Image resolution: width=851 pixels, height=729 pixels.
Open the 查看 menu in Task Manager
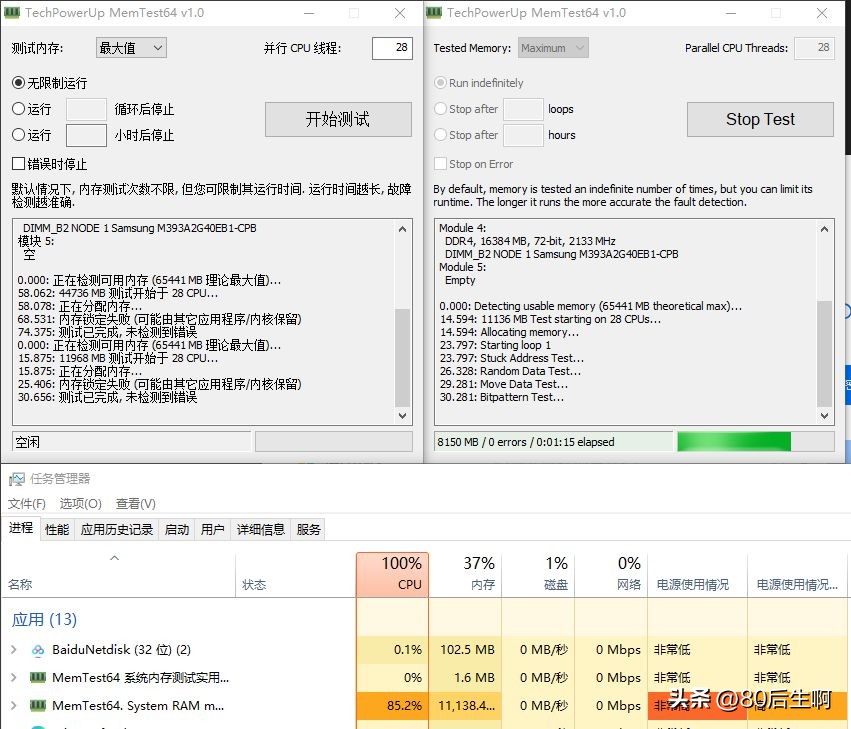pos(133,503)
